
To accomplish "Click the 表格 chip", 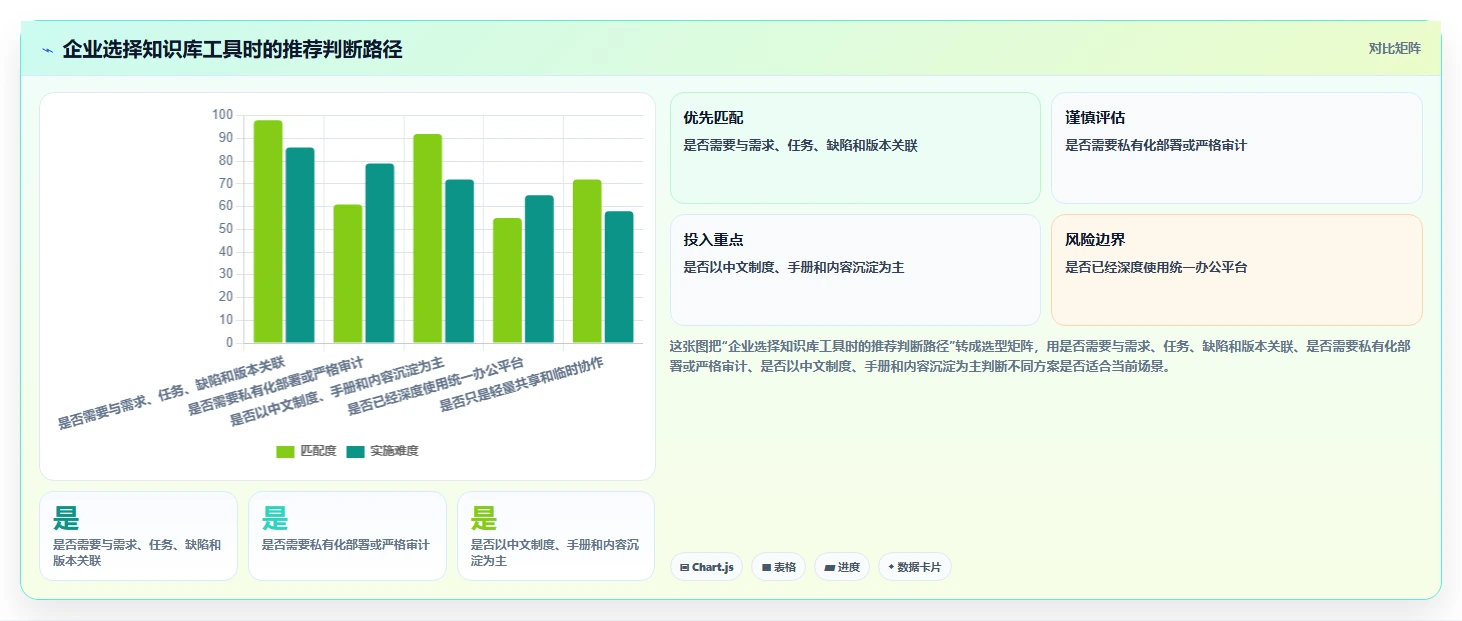I will coord(778,567).
